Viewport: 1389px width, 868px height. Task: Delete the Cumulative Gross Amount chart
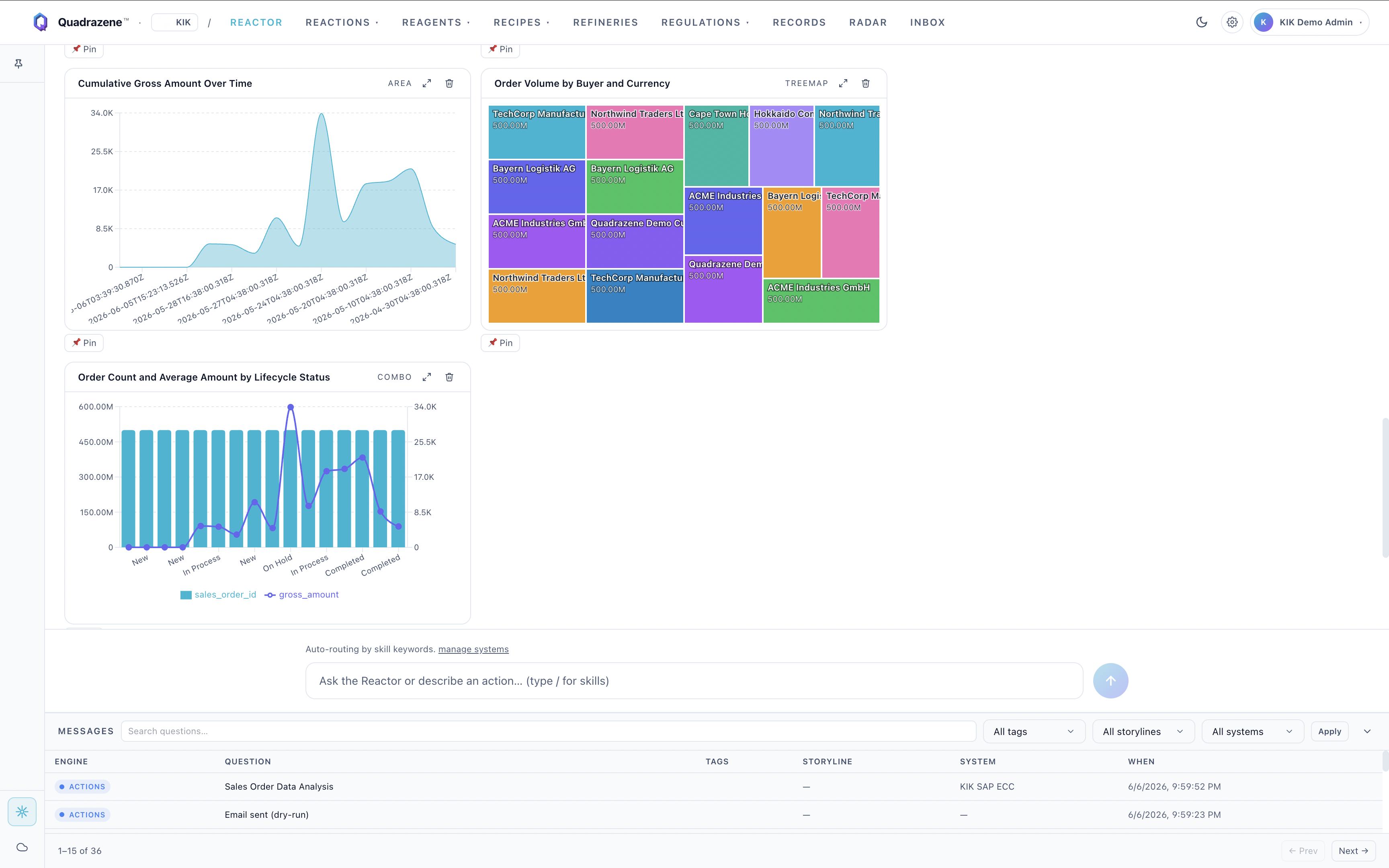point(449,83)
